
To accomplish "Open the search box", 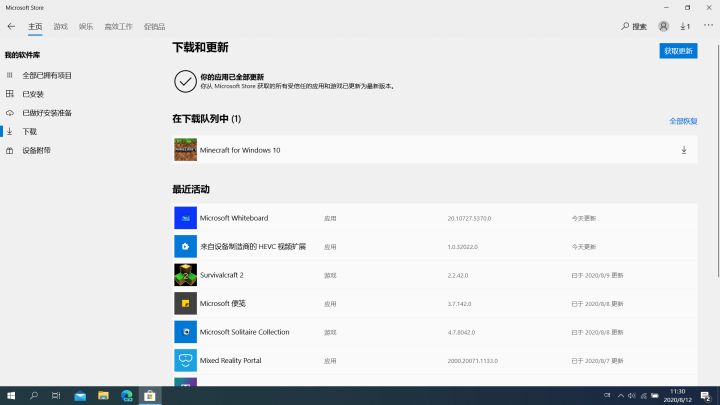I will tap(634, 27).
